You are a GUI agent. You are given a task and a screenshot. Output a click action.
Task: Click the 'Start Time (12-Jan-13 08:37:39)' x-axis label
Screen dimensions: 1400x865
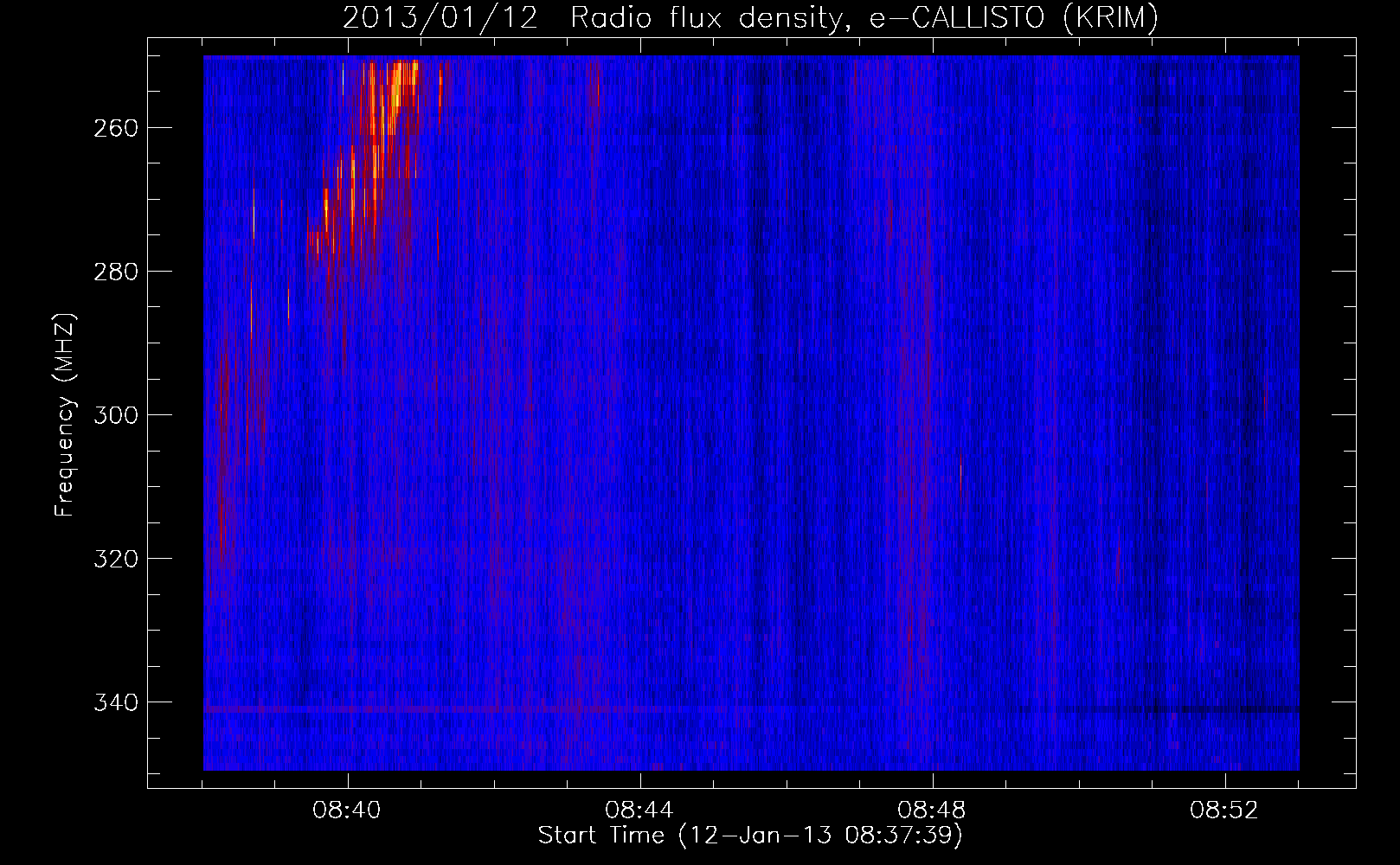coord(750,836)
